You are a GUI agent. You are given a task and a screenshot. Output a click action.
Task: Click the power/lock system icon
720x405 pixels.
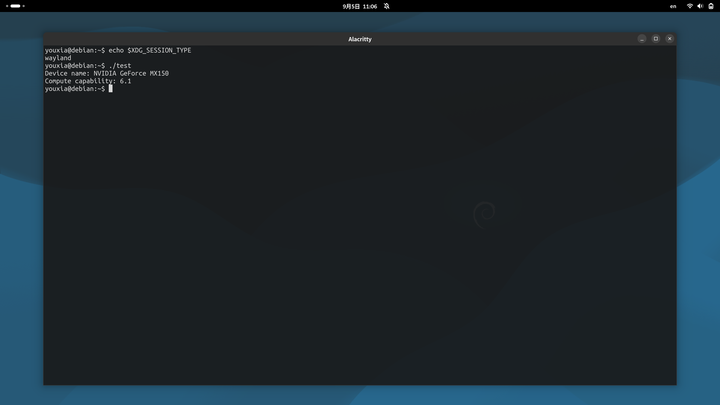[711, 6]
